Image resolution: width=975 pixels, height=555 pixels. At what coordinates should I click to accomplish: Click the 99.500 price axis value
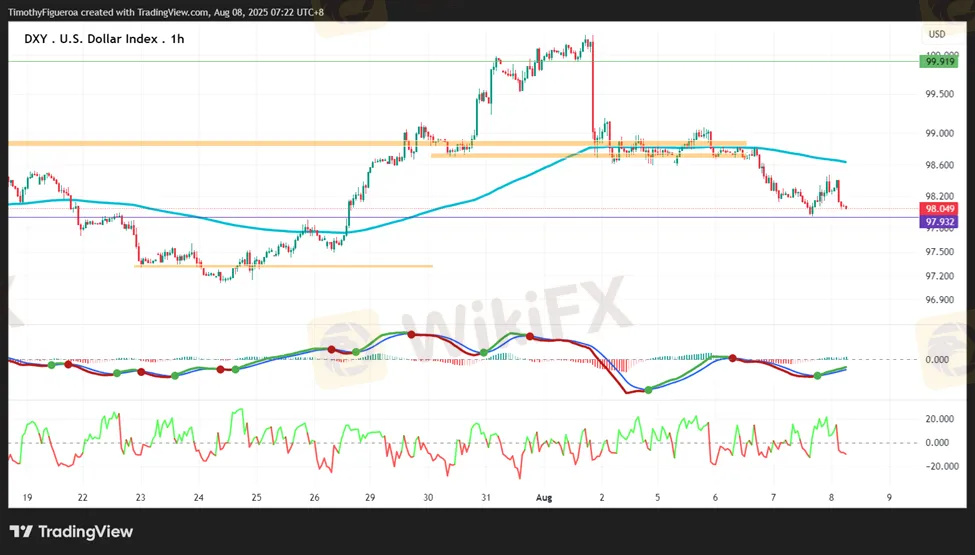(x=940, y=94)
